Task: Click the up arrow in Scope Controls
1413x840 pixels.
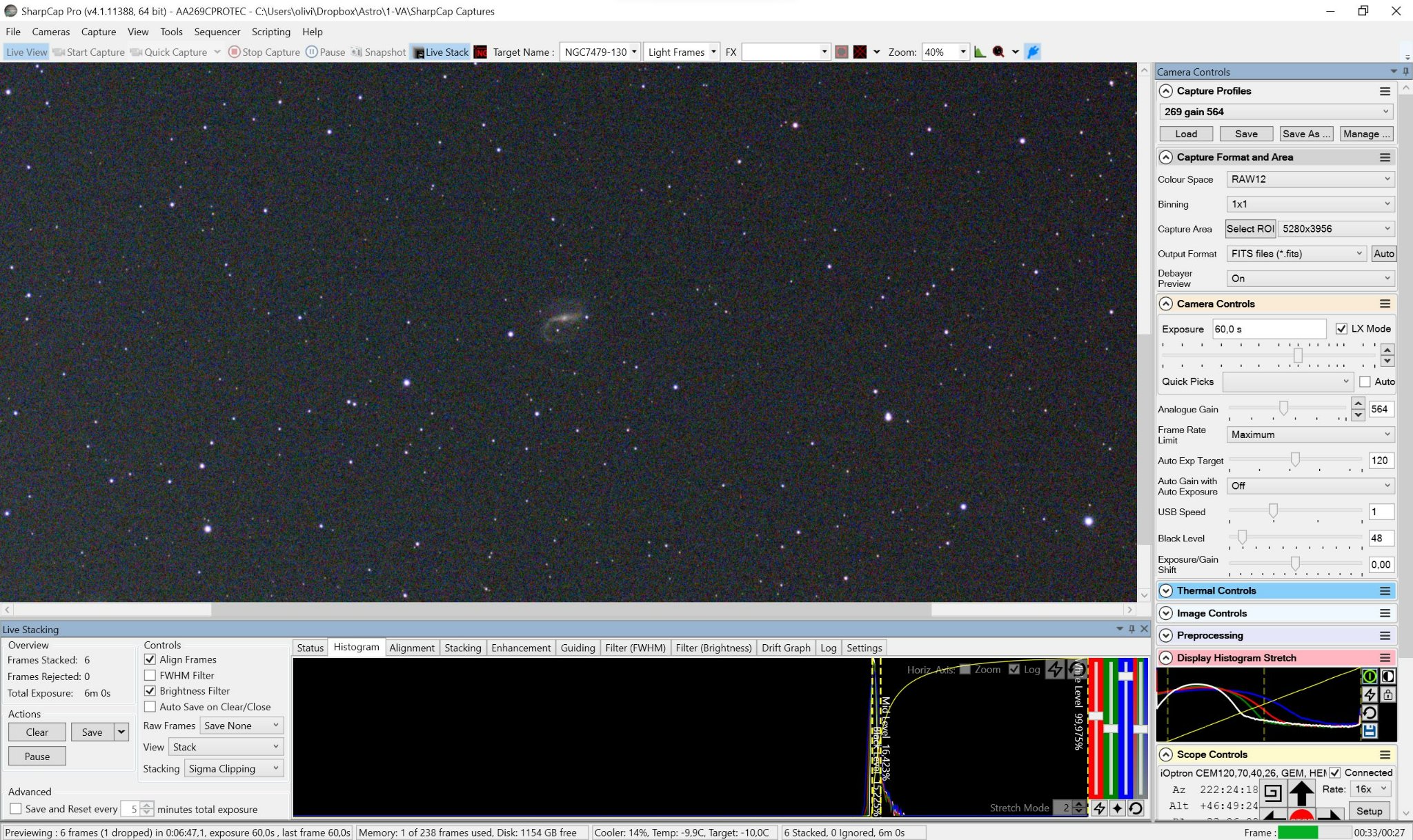Action: 1301,793
